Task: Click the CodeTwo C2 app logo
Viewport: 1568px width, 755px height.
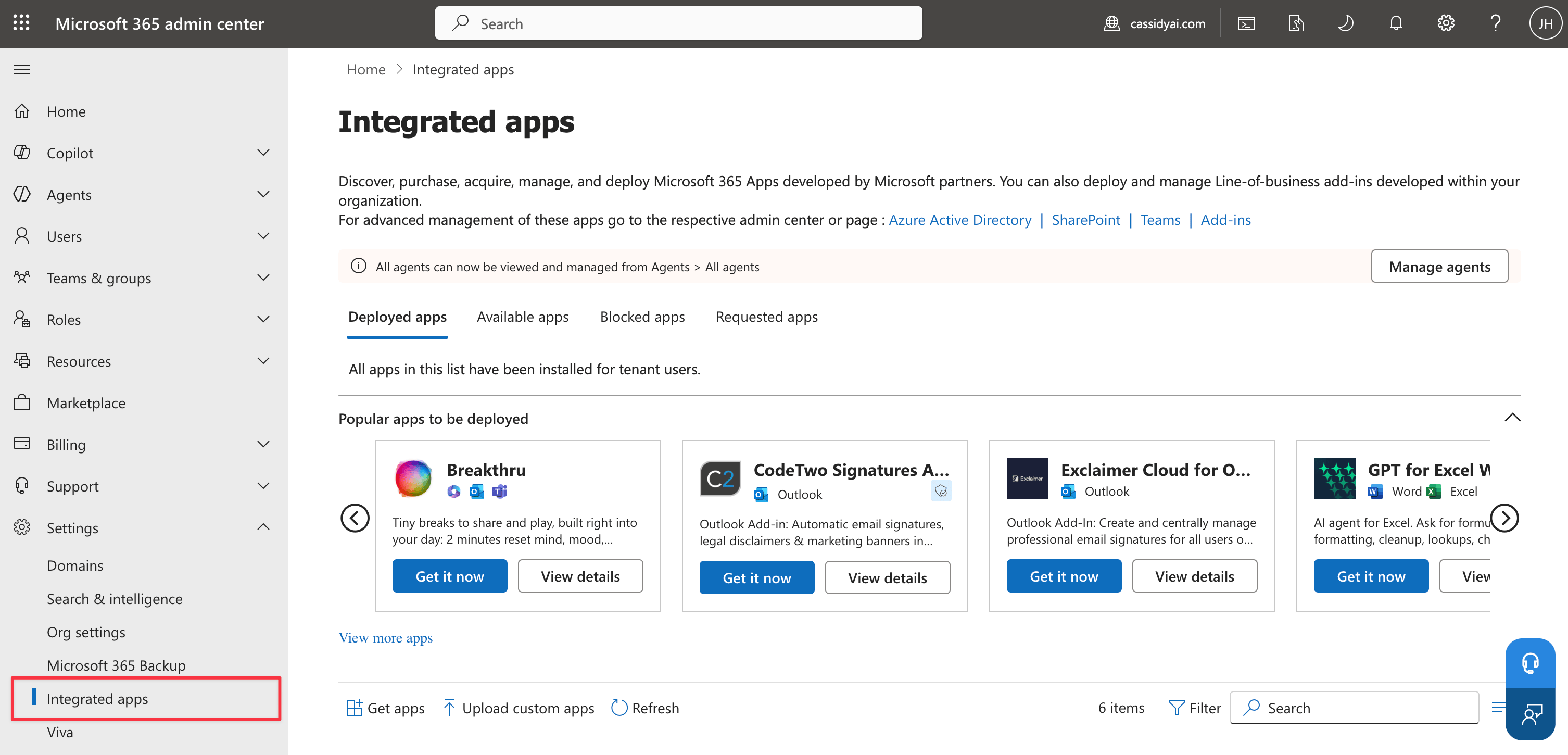Action: pyautogui.click(x=720, y=479)
